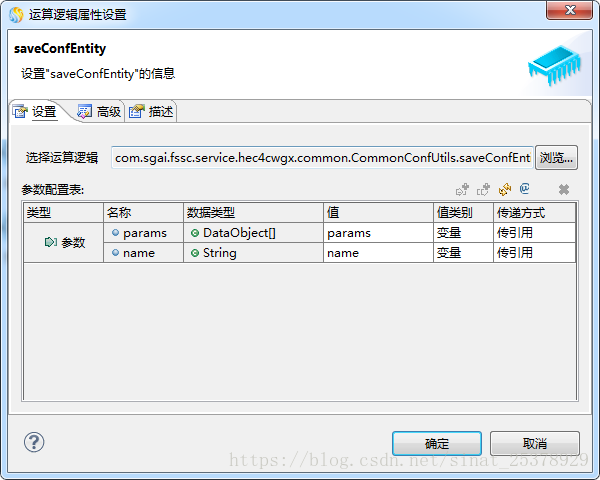Click the blue dot beside name parameter

(x=115, y=253)
